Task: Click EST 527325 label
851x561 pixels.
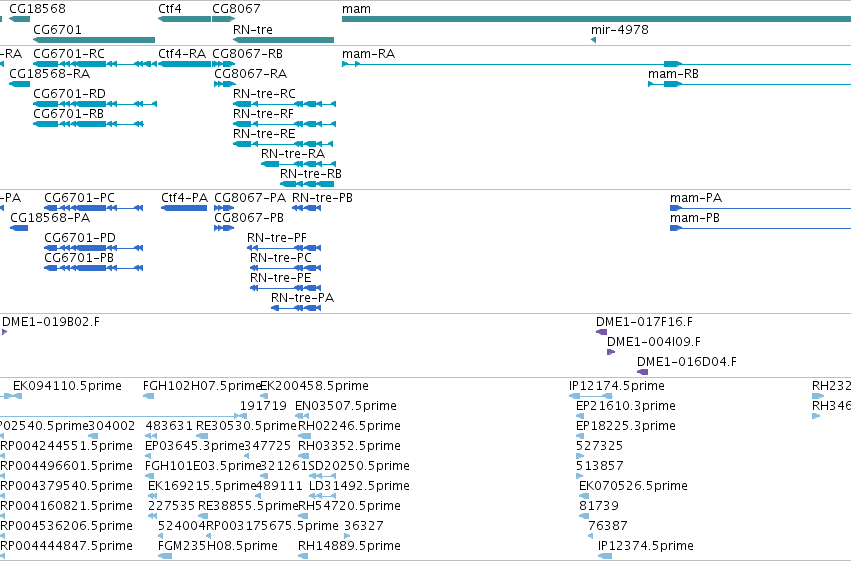Action: coord(599,446)
